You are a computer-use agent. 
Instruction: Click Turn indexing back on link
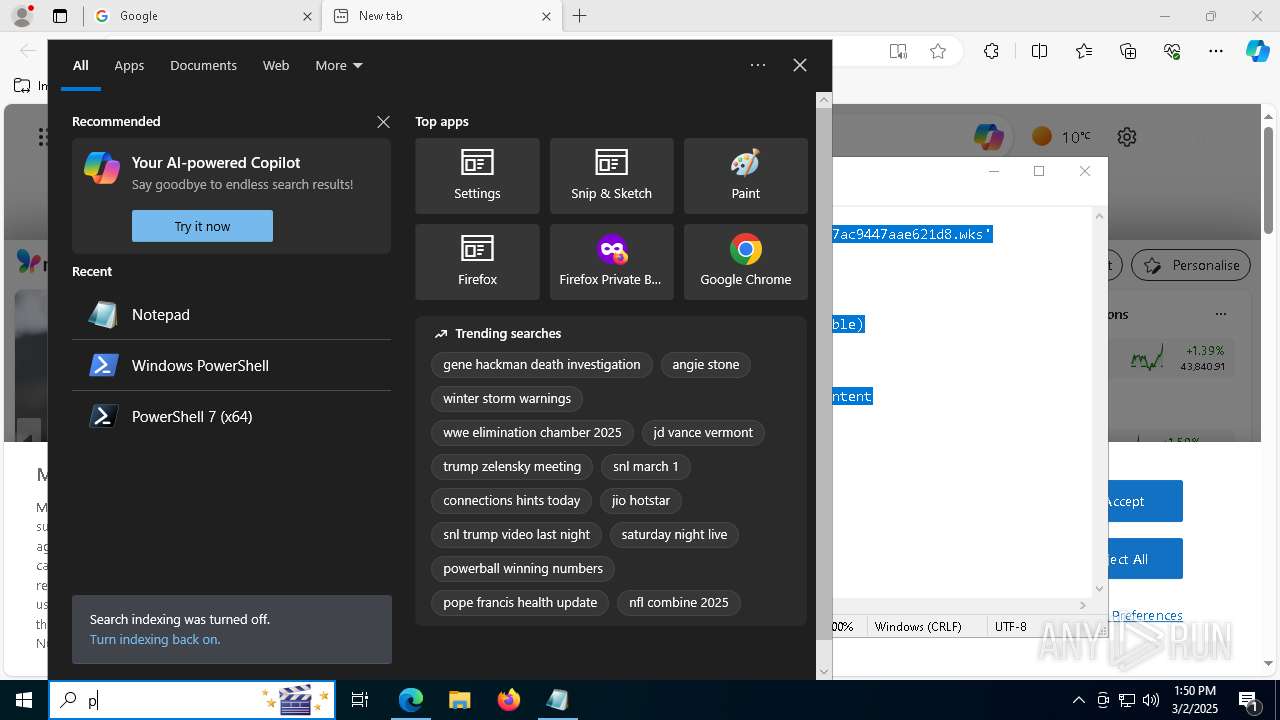click(x=155, y=640)
